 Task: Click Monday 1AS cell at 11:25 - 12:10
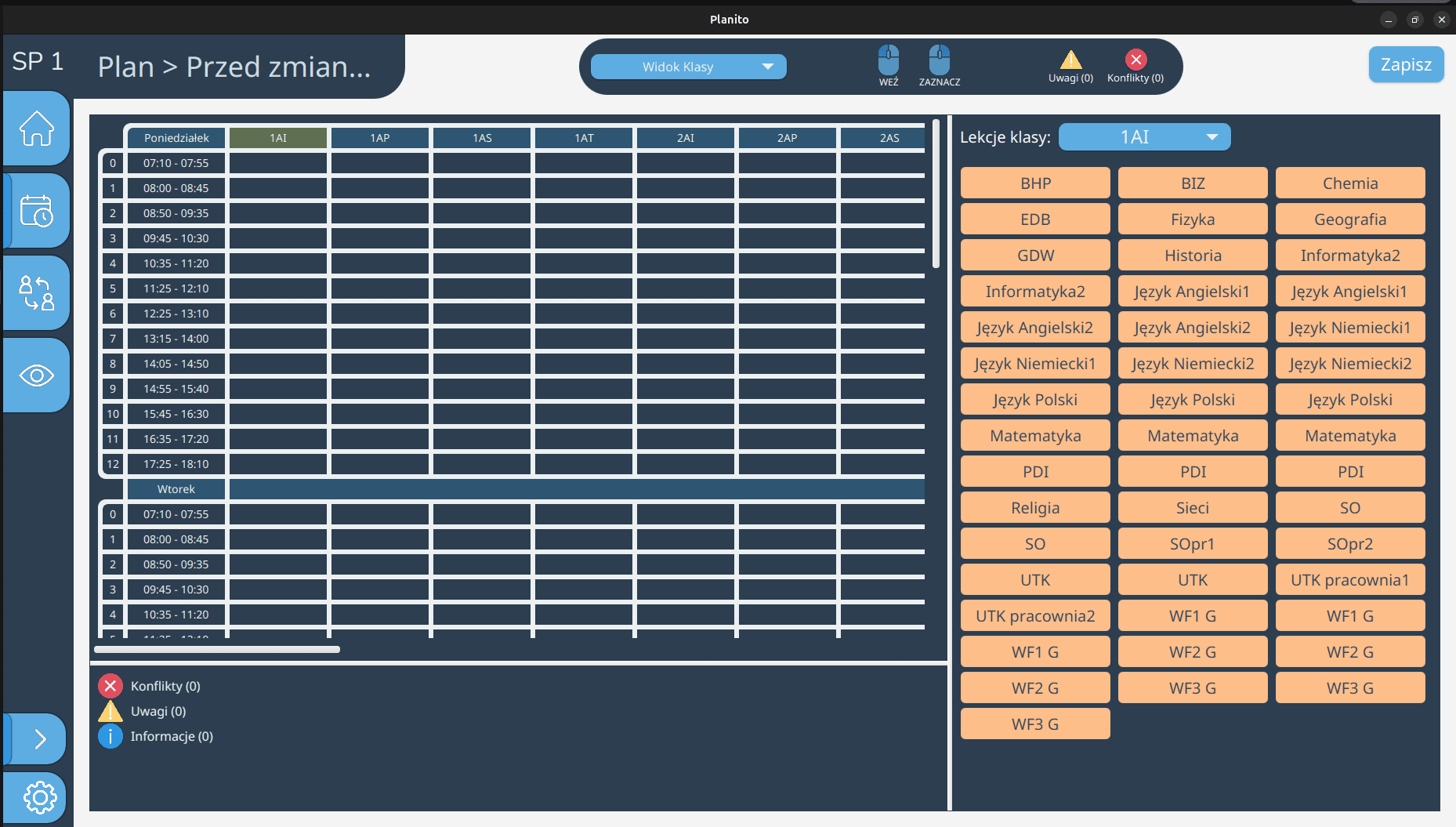(x=482, y=288)
